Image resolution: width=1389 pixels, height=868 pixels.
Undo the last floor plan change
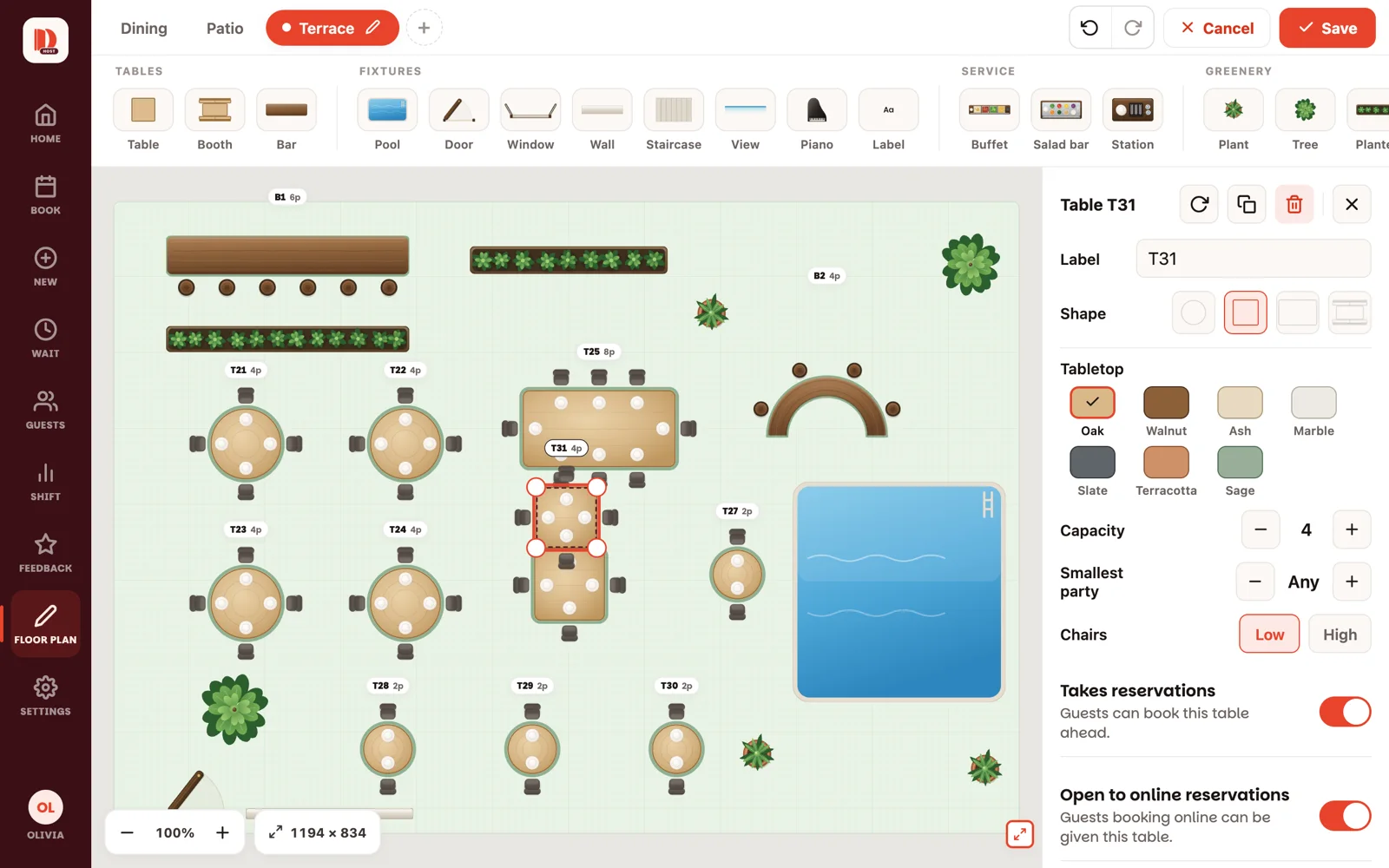(1089, 28)
